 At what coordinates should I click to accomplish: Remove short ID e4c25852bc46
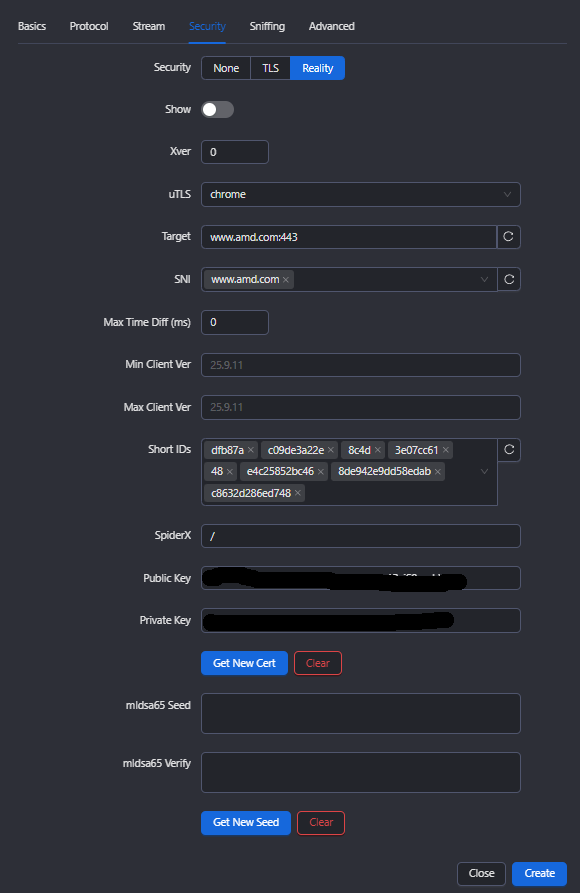tap(321, 472)
